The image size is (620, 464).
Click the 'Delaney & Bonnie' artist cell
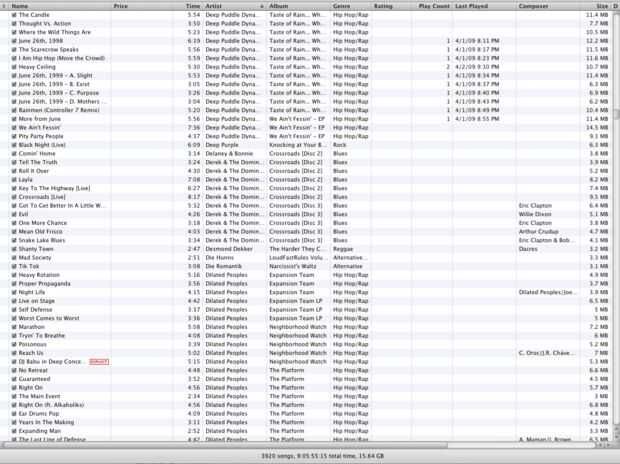click(x=229, y=154)
